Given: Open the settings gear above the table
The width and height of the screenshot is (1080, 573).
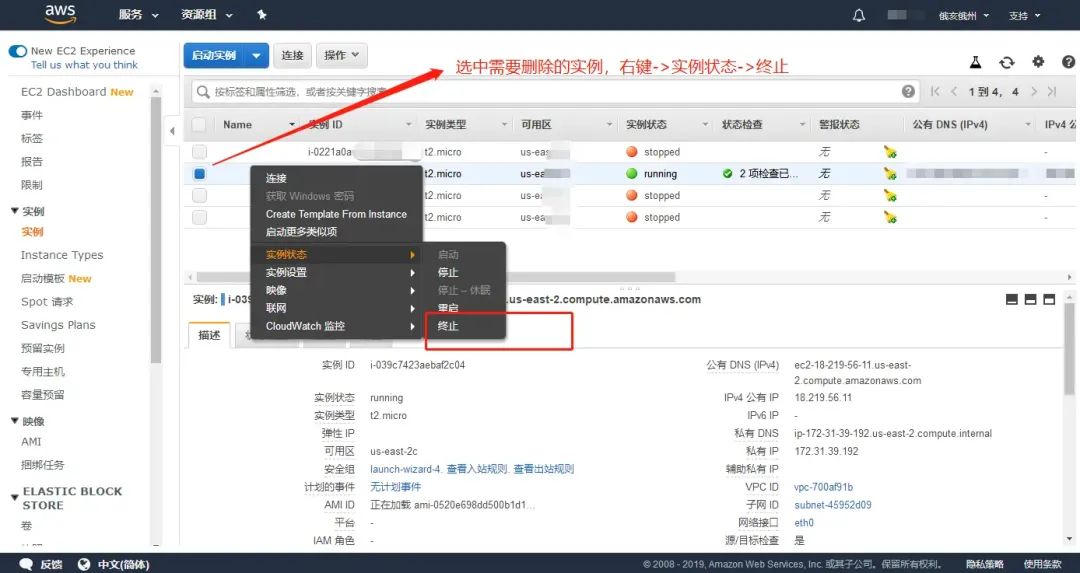Looking at the screenshot, I should (x=1038, y=61).
